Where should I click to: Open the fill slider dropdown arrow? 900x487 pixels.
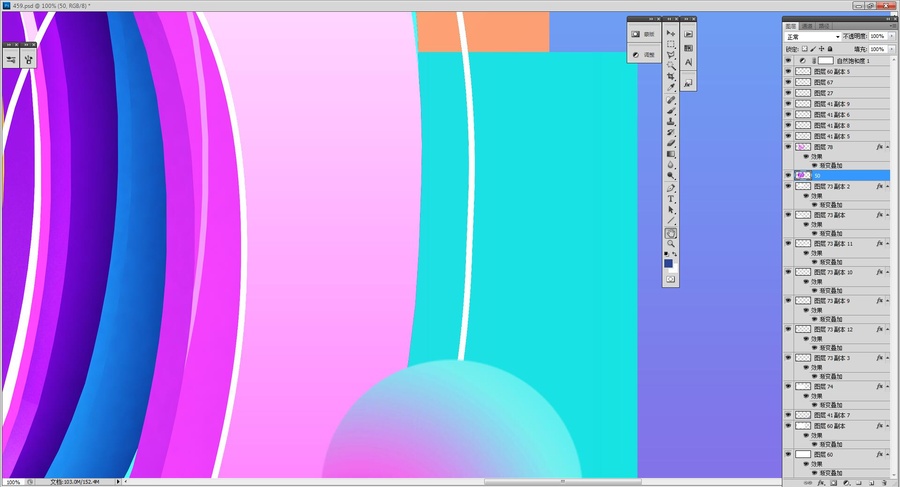click(891, 49)
